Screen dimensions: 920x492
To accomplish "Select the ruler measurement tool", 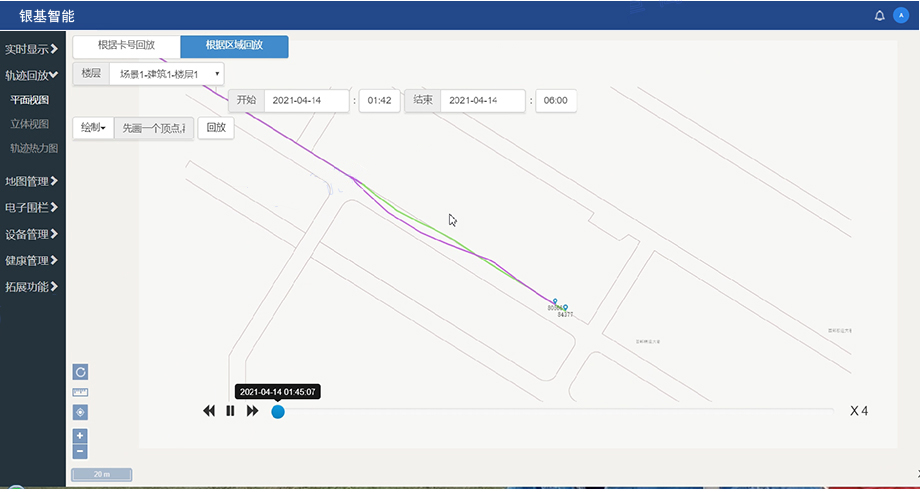I will (x=81, y=392).
